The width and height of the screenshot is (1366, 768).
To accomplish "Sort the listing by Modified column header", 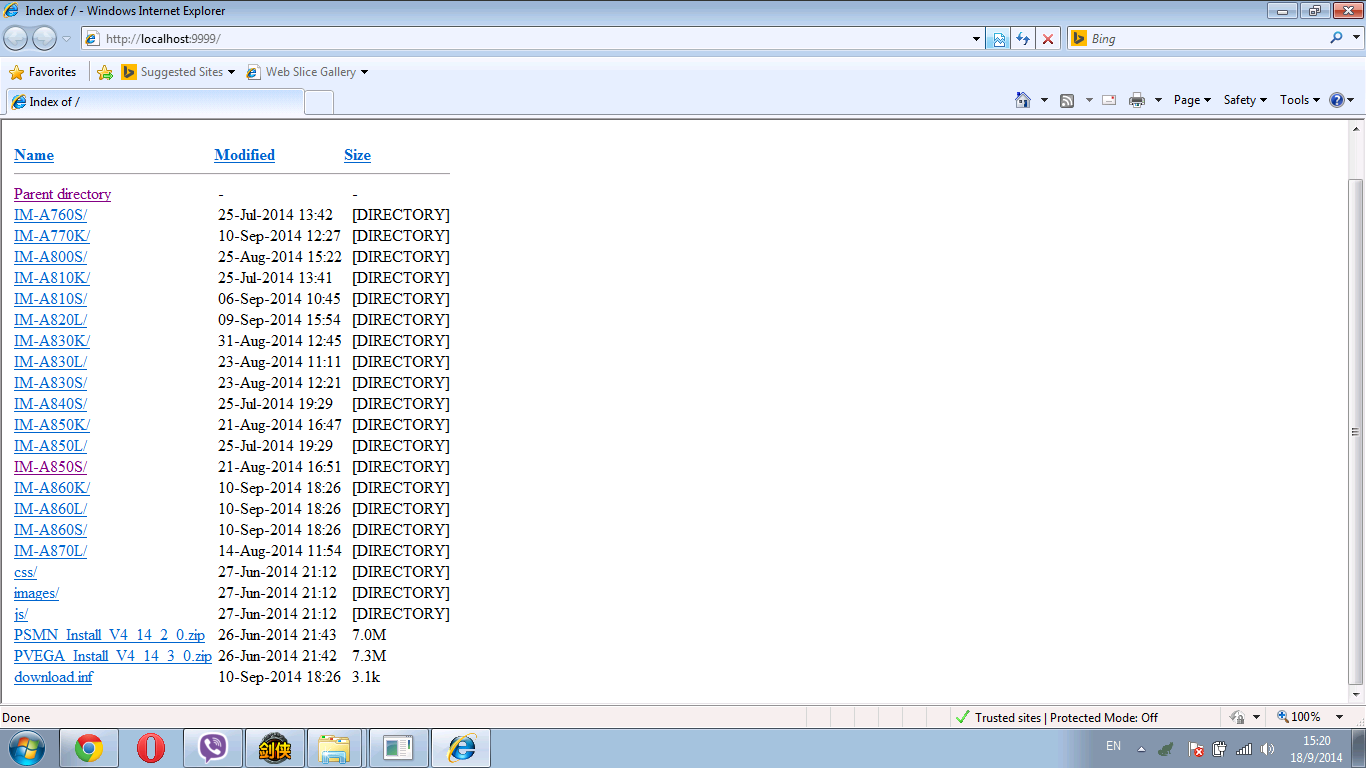I will click(244, 155).
